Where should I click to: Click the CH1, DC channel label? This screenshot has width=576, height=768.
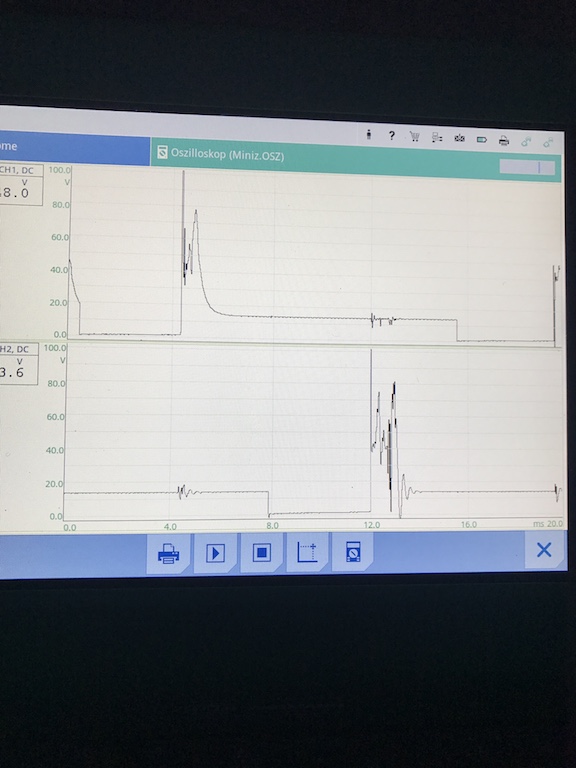(18, 170)
